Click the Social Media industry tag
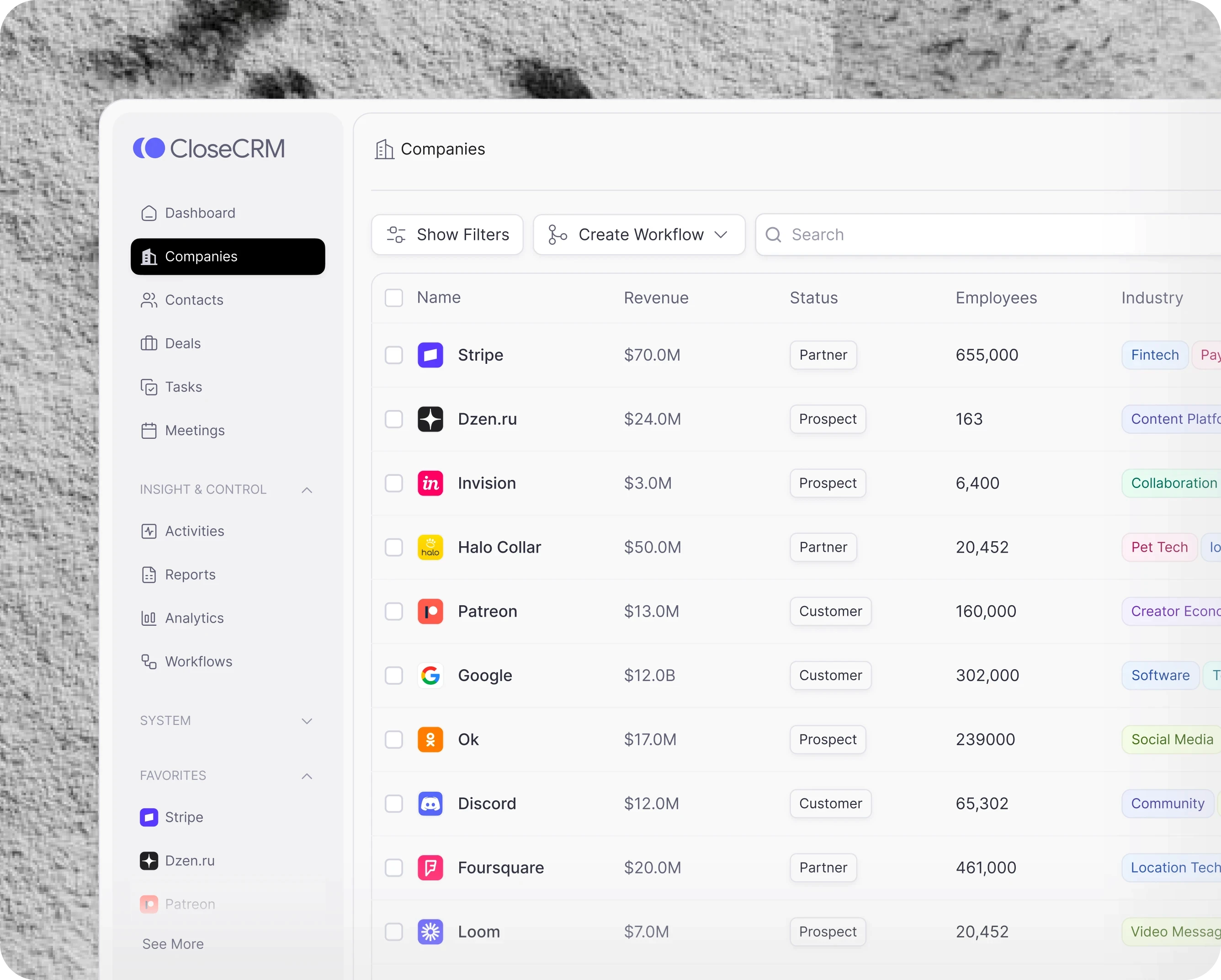 [1171, 739]
